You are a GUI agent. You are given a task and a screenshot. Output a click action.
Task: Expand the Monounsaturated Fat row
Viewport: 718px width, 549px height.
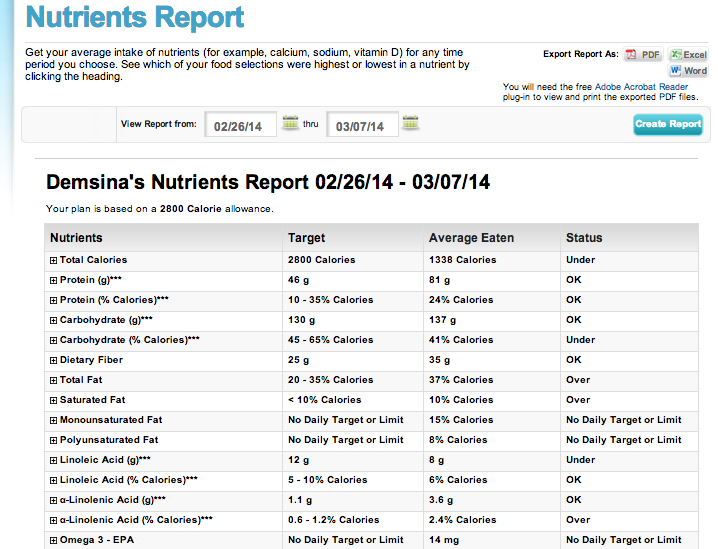click(x=54, y=420)
